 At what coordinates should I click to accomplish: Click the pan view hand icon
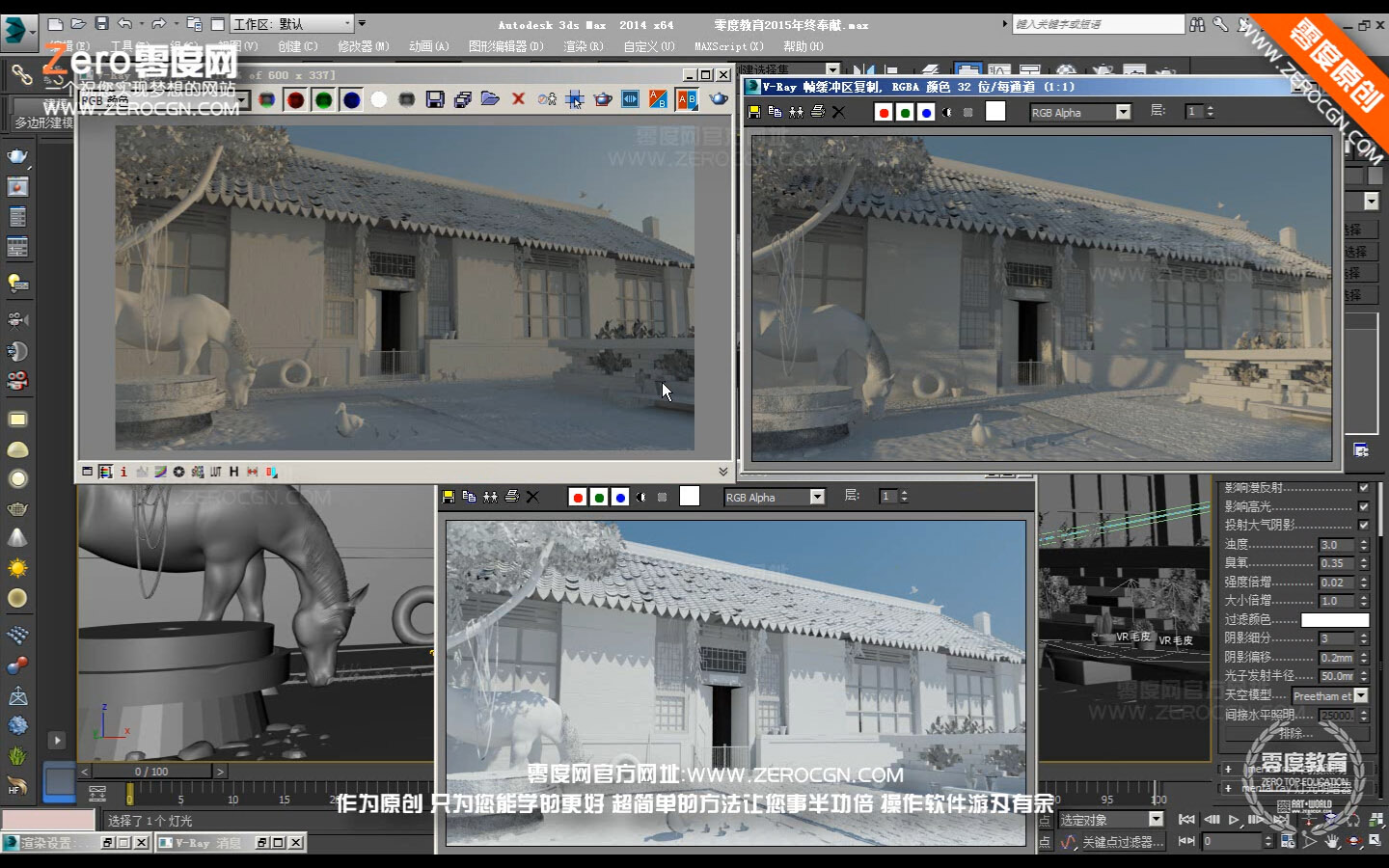click(1332, 842)
